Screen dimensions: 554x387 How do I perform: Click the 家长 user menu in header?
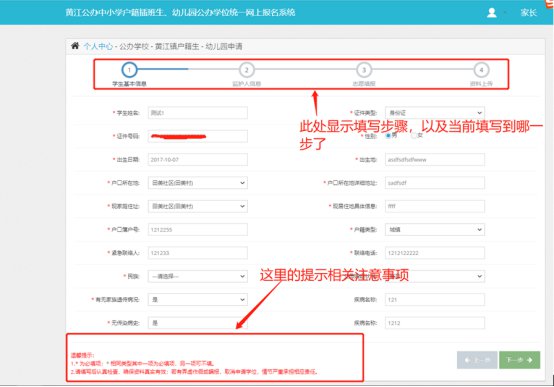click(x=528, y=13)
